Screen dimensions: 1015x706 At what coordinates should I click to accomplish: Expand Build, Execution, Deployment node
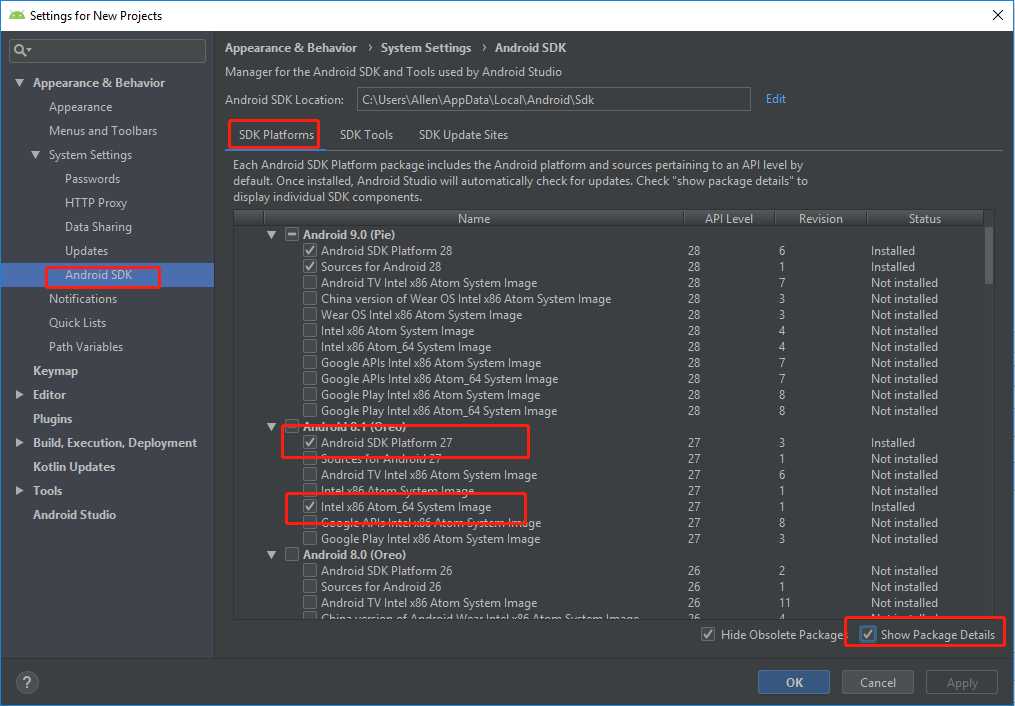(x=19, y=443)
